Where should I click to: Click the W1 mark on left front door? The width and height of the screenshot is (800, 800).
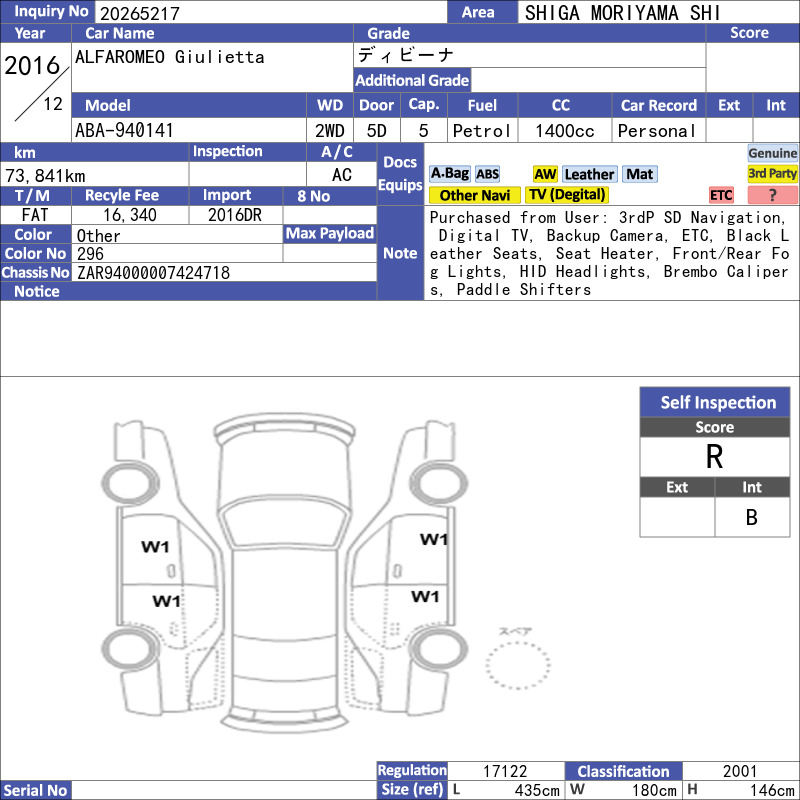click(x=155, y=547)
